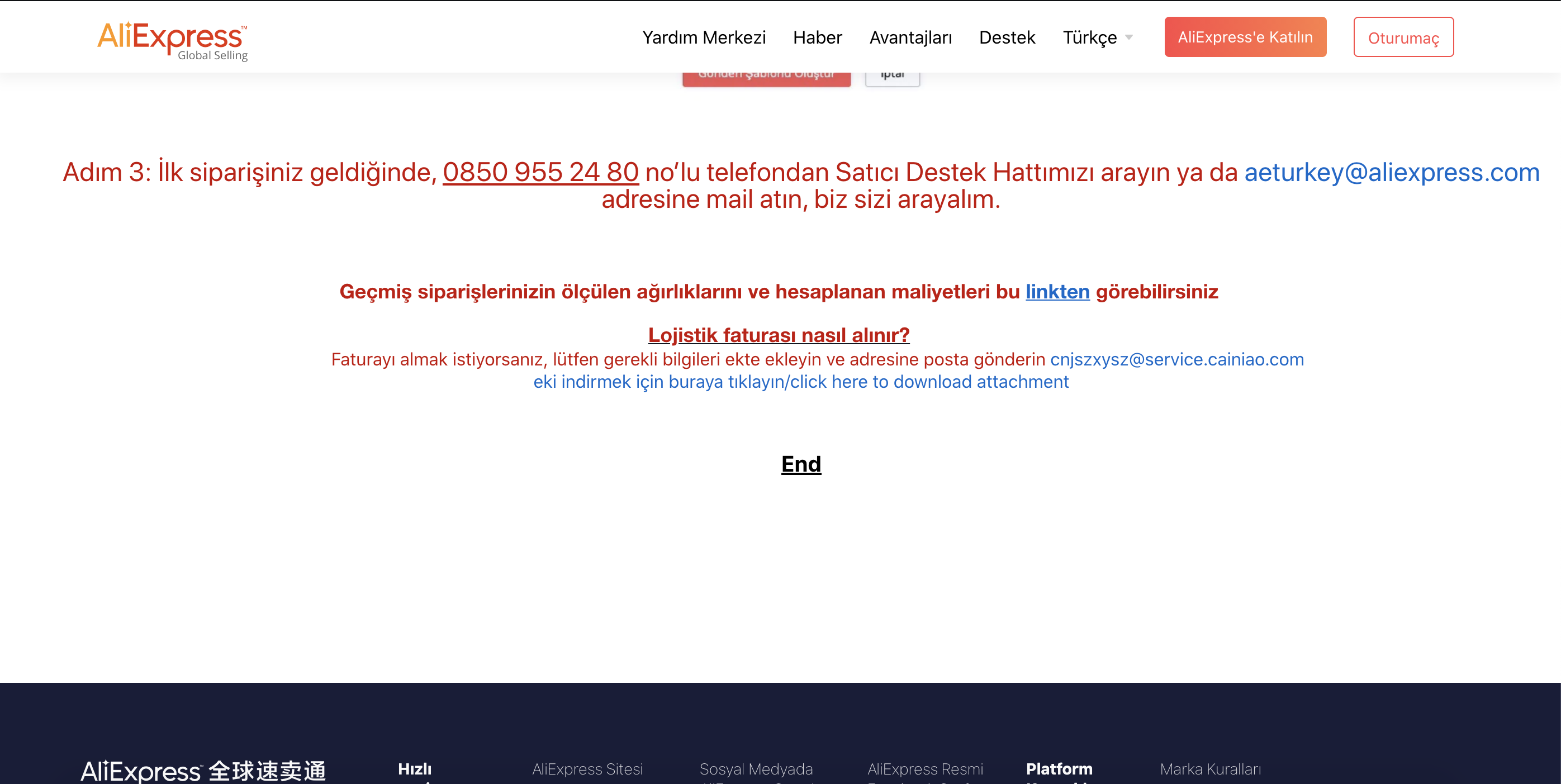Click the Platform footer heading

coord(1059,769)
